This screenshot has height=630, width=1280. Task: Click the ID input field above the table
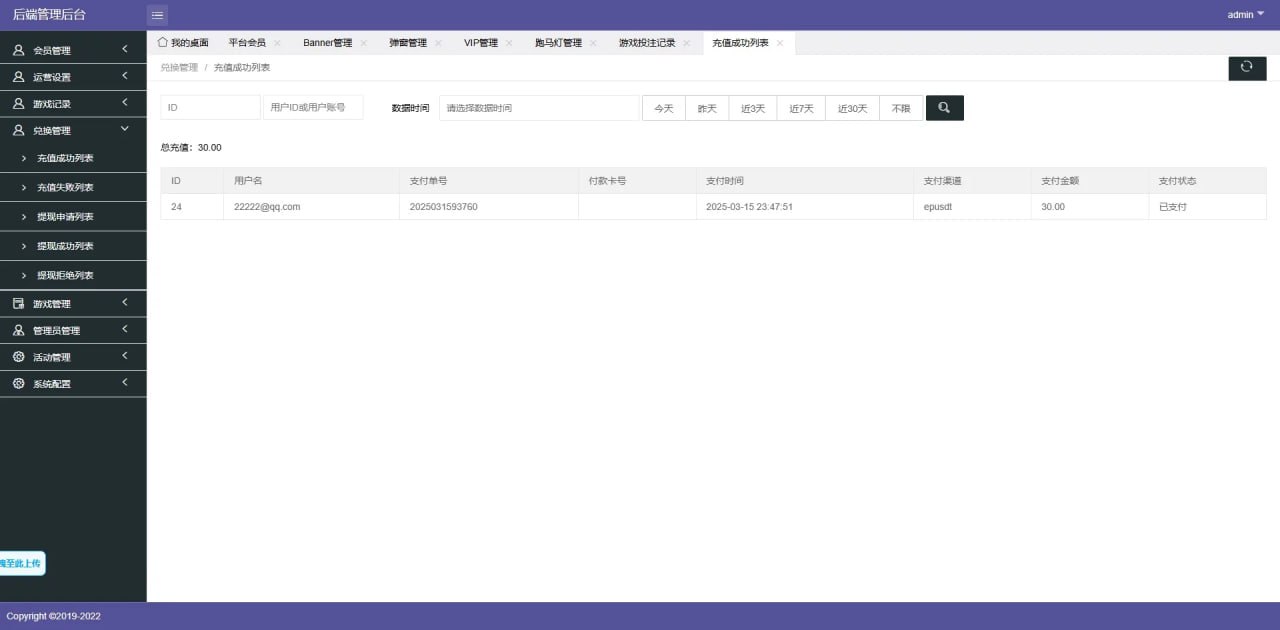click(210, 107)
